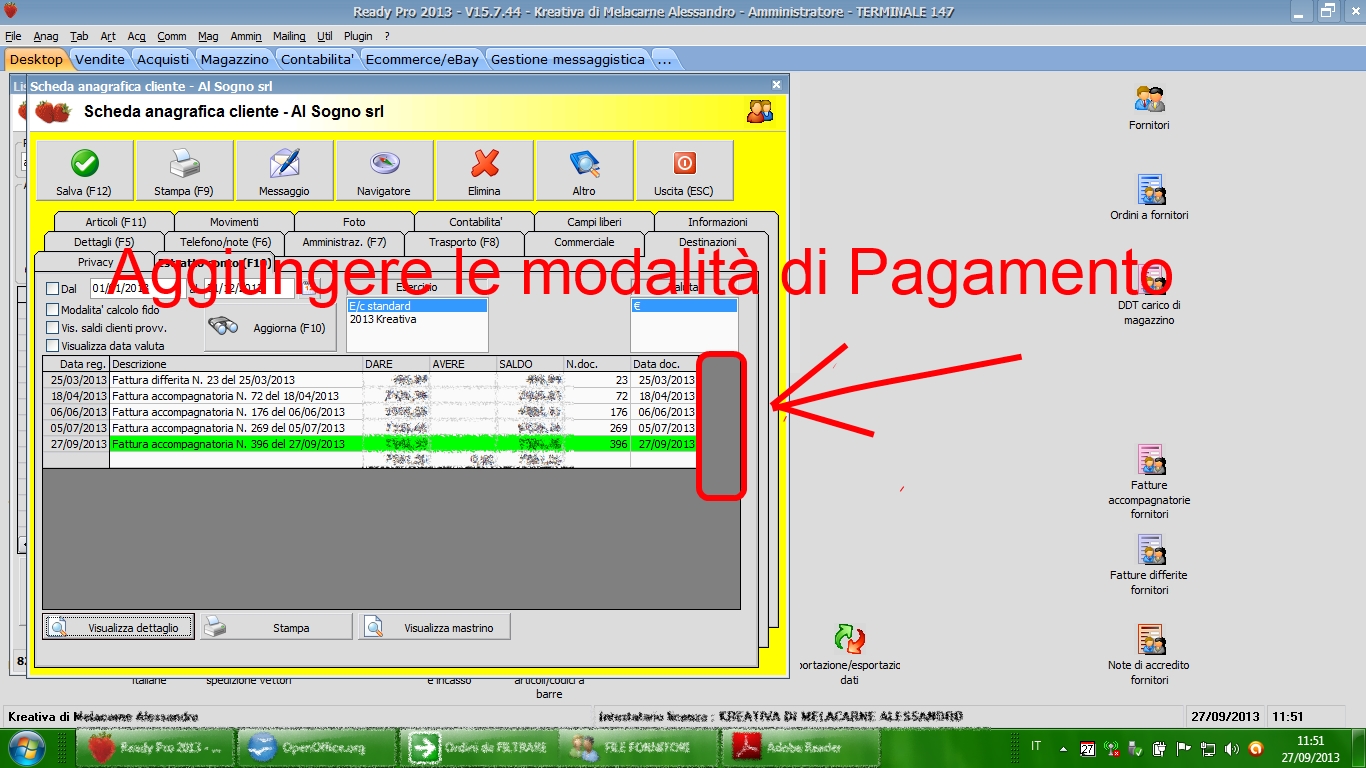Tick the Dal date checkbox
The width and height of the screenshot is (1366, 768).
coord(53,289)
